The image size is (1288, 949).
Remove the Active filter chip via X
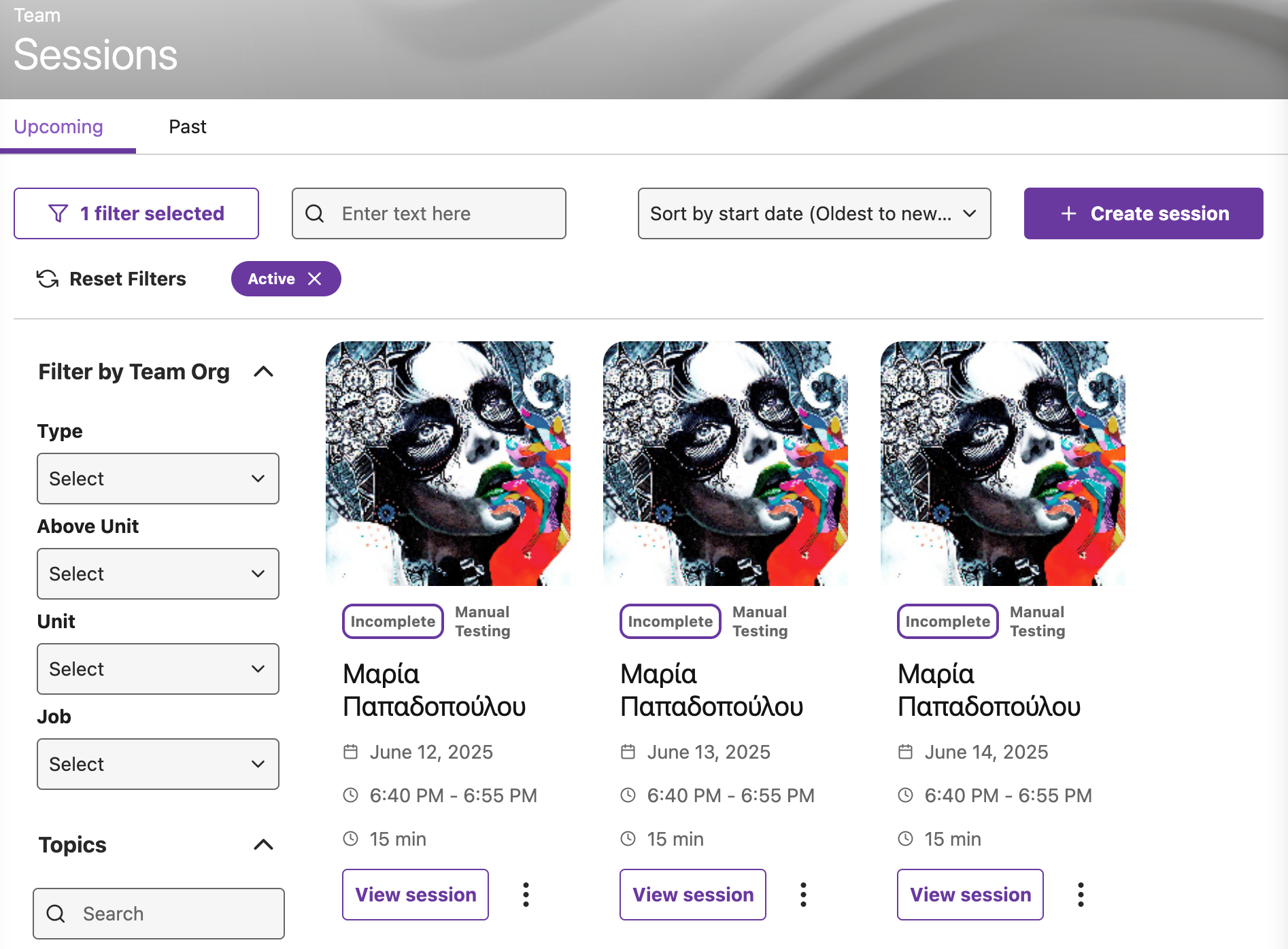(x=314, y=279)
